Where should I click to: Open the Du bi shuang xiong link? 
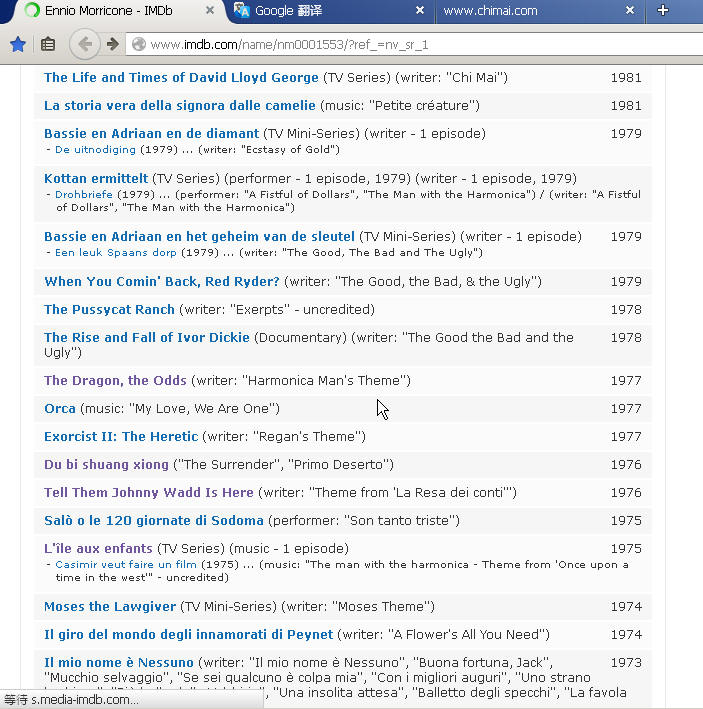pos(106,464)
